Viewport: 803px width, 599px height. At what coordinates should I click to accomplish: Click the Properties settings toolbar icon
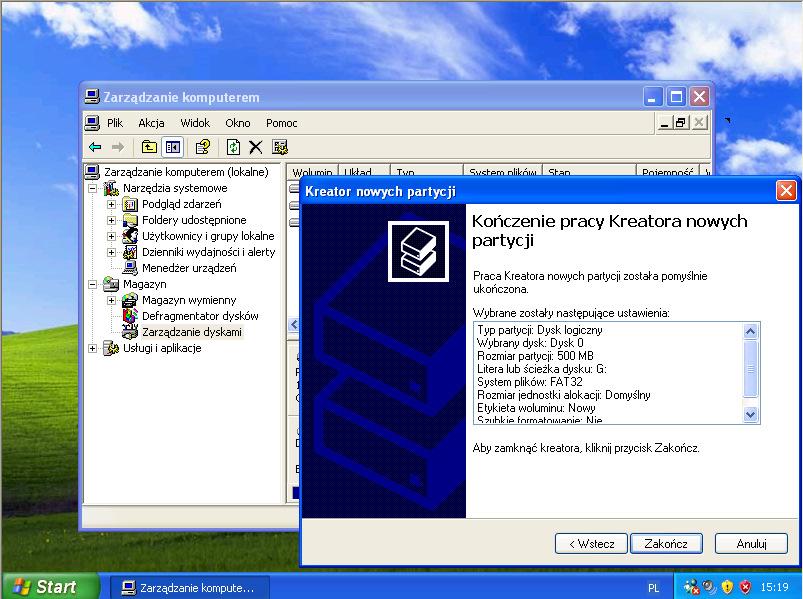pos(280,147)
